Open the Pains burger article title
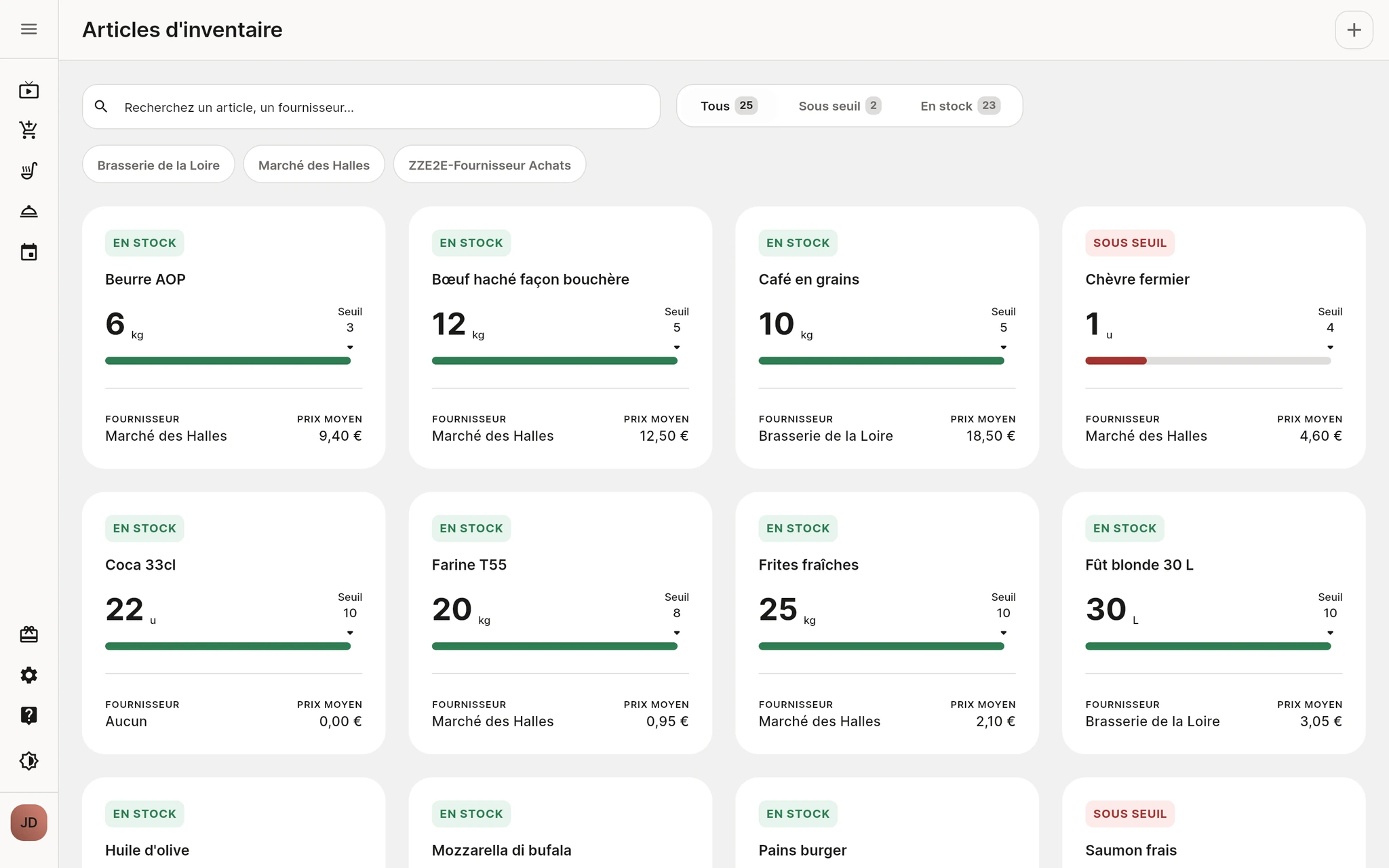The height and width of the screenshot is (868, 1389). coord(802,850)
